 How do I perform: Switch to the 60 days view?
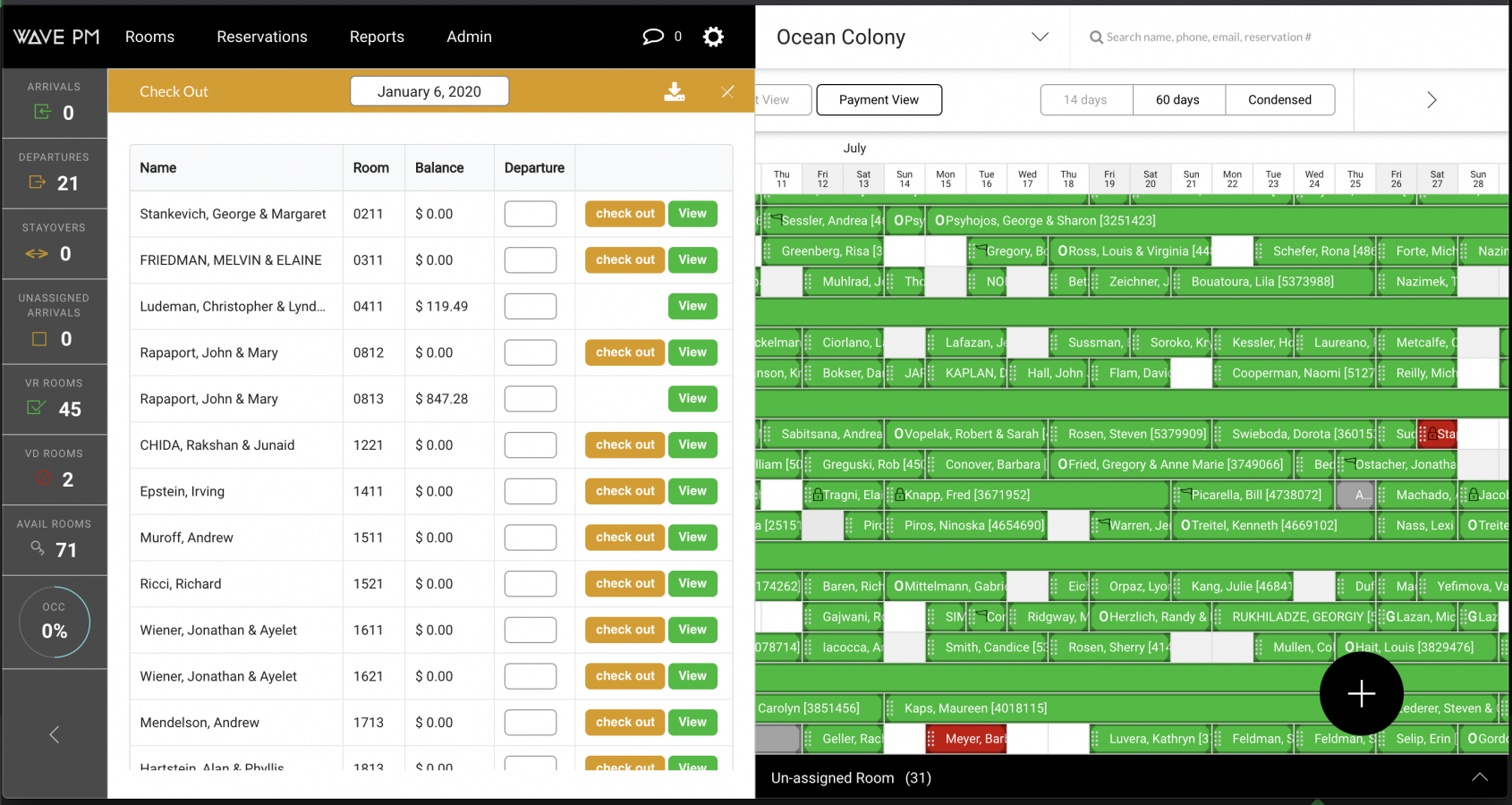tap(1177, 100)
